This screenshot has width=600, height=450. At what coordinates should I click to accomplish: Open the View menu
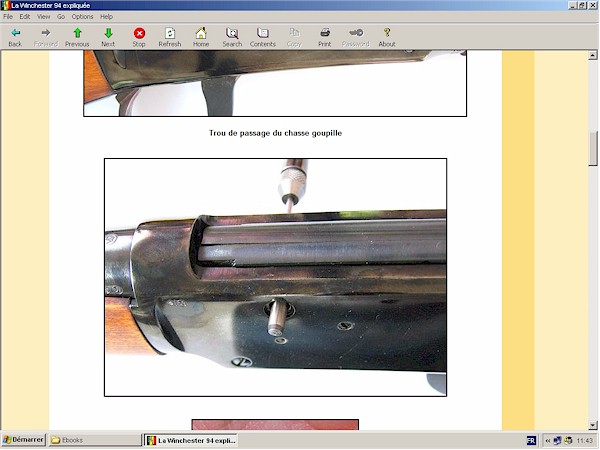click(x=43, y=16)
